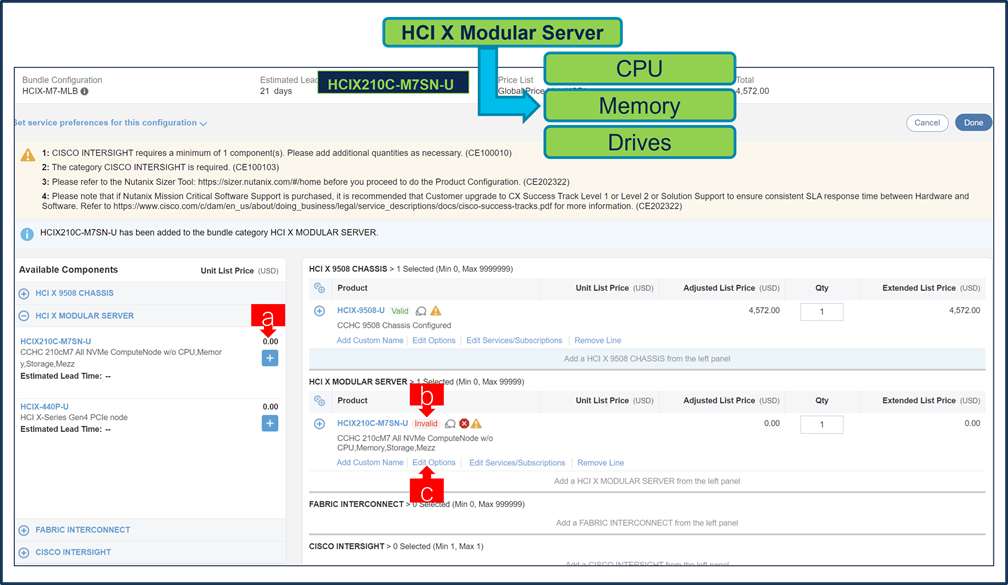
Task: Edit Services/Subscriptions for HCIX-9508-U
Action: [514, 340]
